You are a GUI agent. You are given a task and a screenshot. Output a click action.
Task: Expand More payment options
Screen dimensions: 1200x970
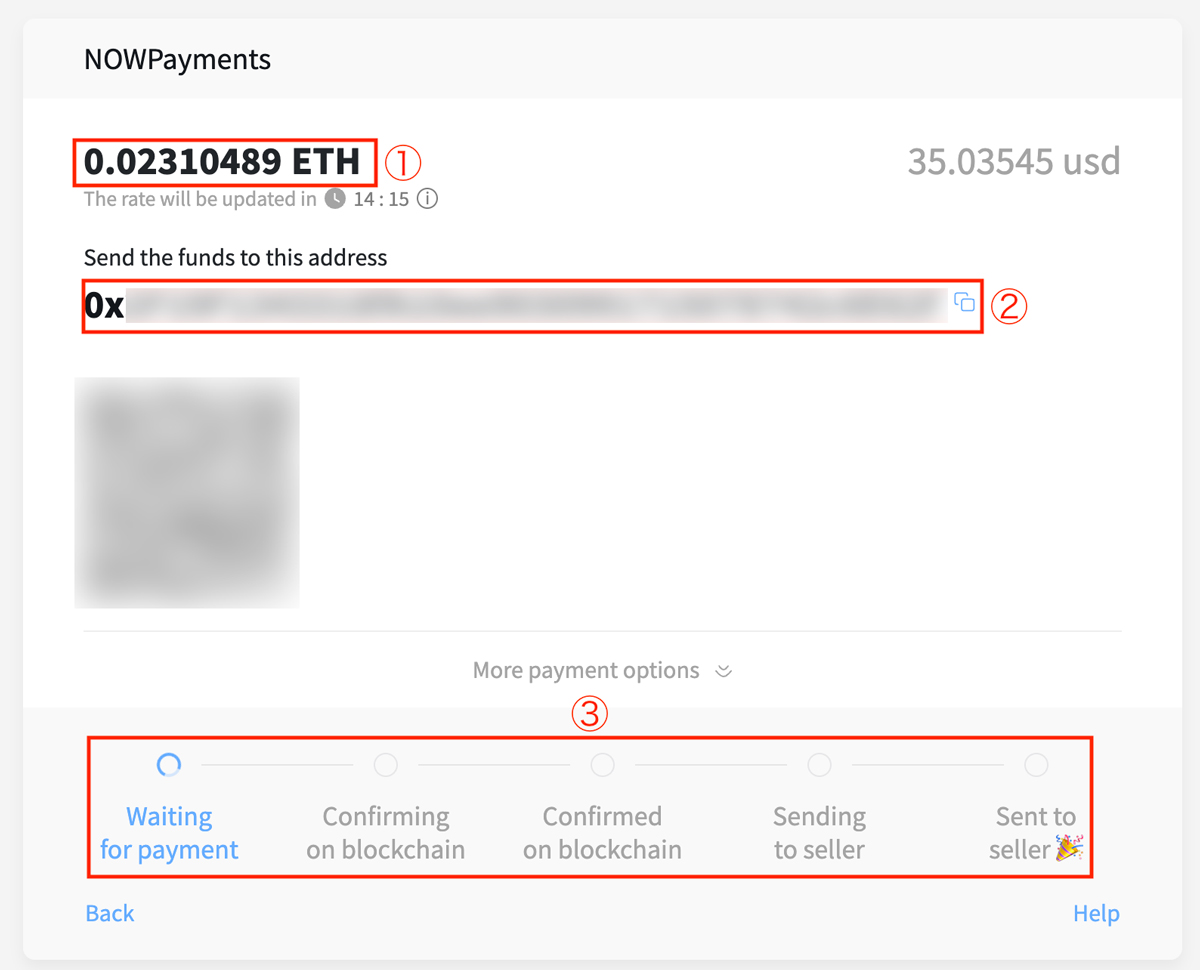[x=586, y=670]
